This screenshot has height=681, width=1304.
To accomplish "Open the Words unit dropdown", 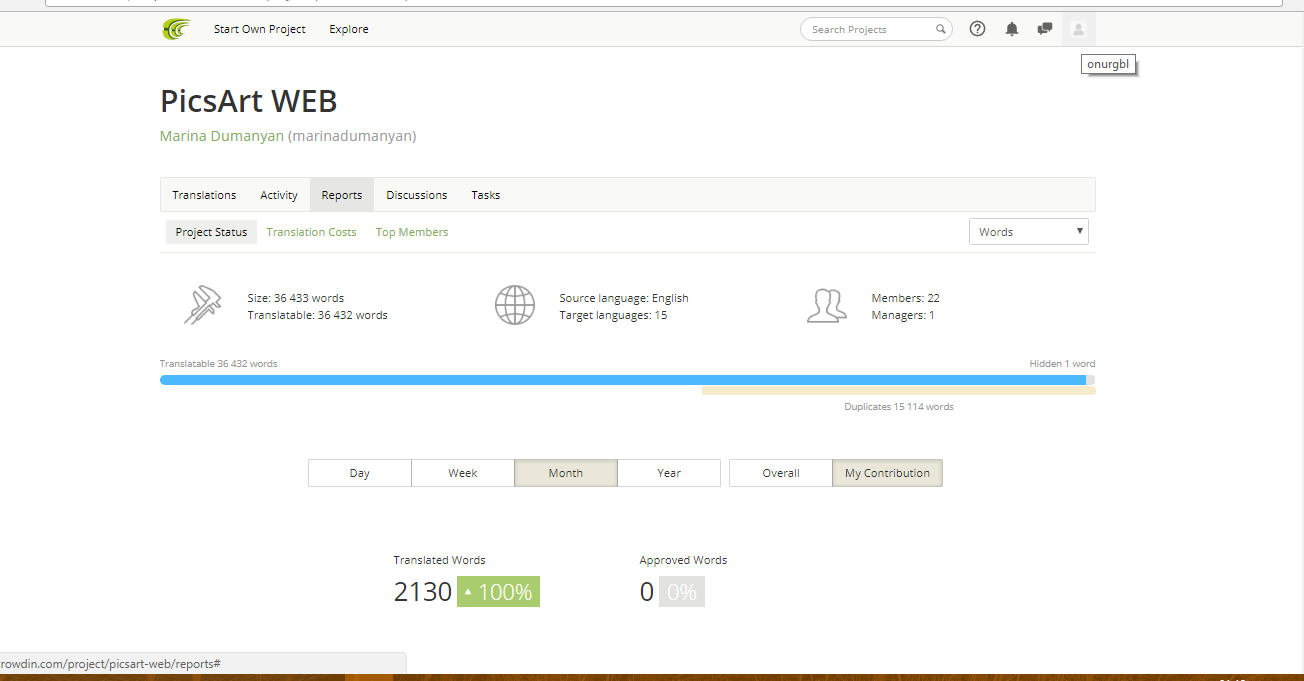I will tap(1029, 232).
